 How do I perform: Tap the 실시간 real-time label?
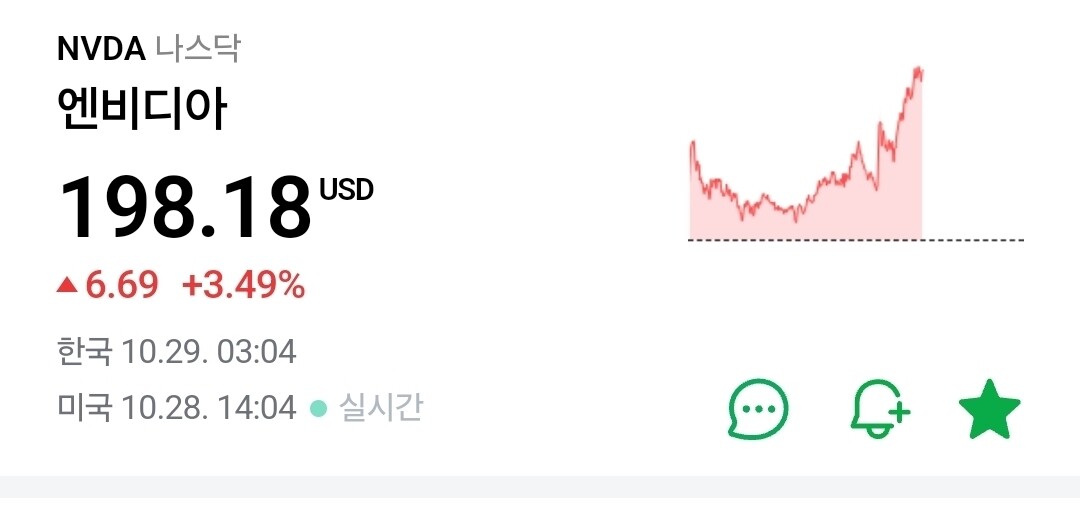coord(380,408)
